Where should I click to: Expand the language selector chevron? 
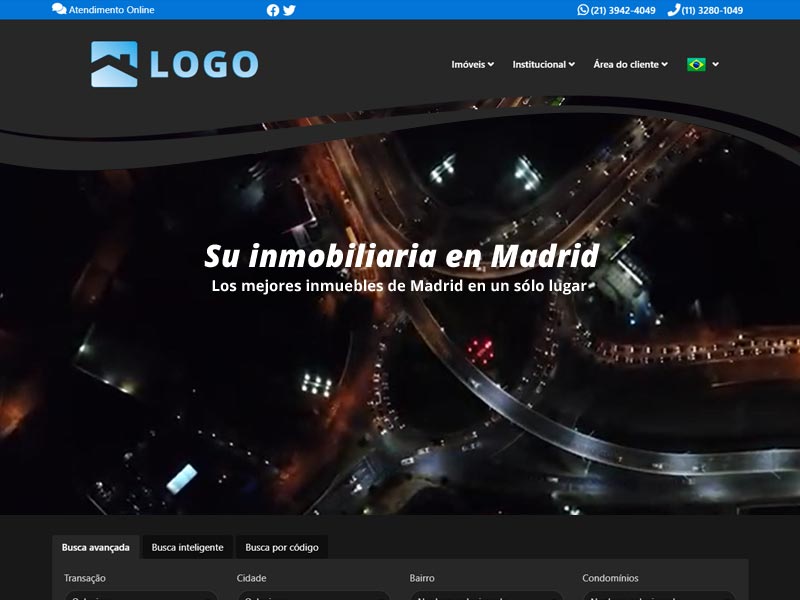[x=715, y=64]
